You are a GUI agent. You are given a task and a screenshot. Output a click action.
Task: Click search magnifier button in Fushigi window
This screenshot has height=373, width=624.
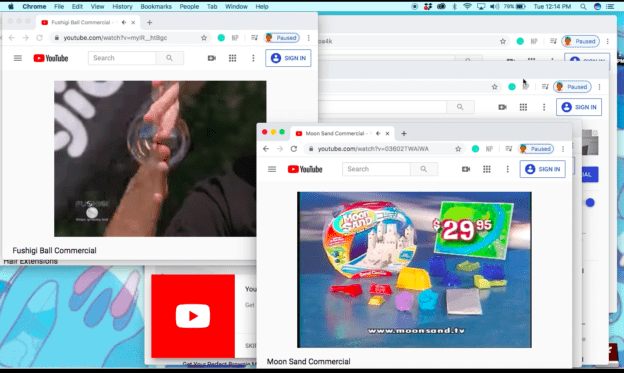[170, 58]
